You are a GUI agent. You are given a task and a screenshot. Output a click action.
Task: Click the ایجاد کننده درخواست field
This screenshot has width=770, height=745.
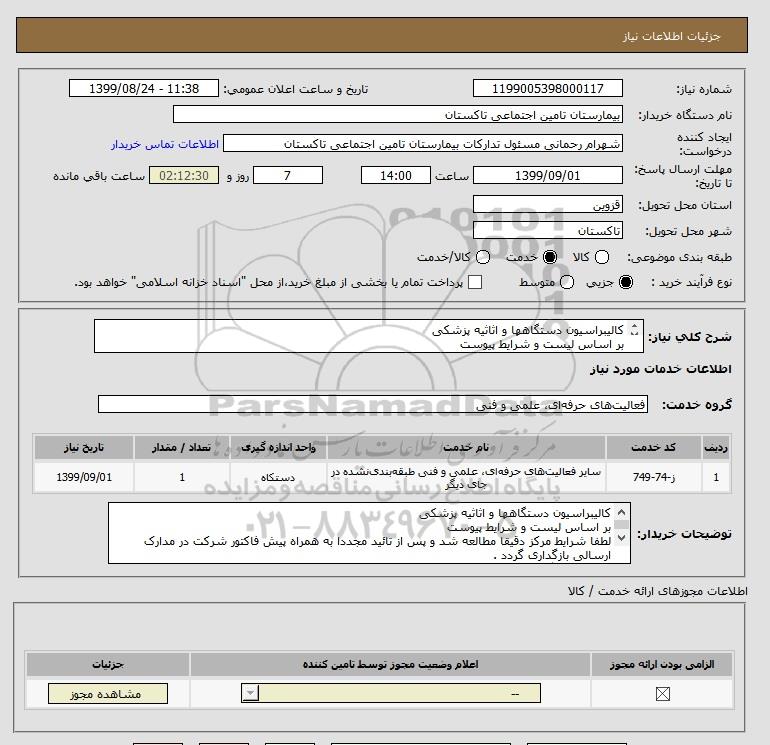(423, 143)
